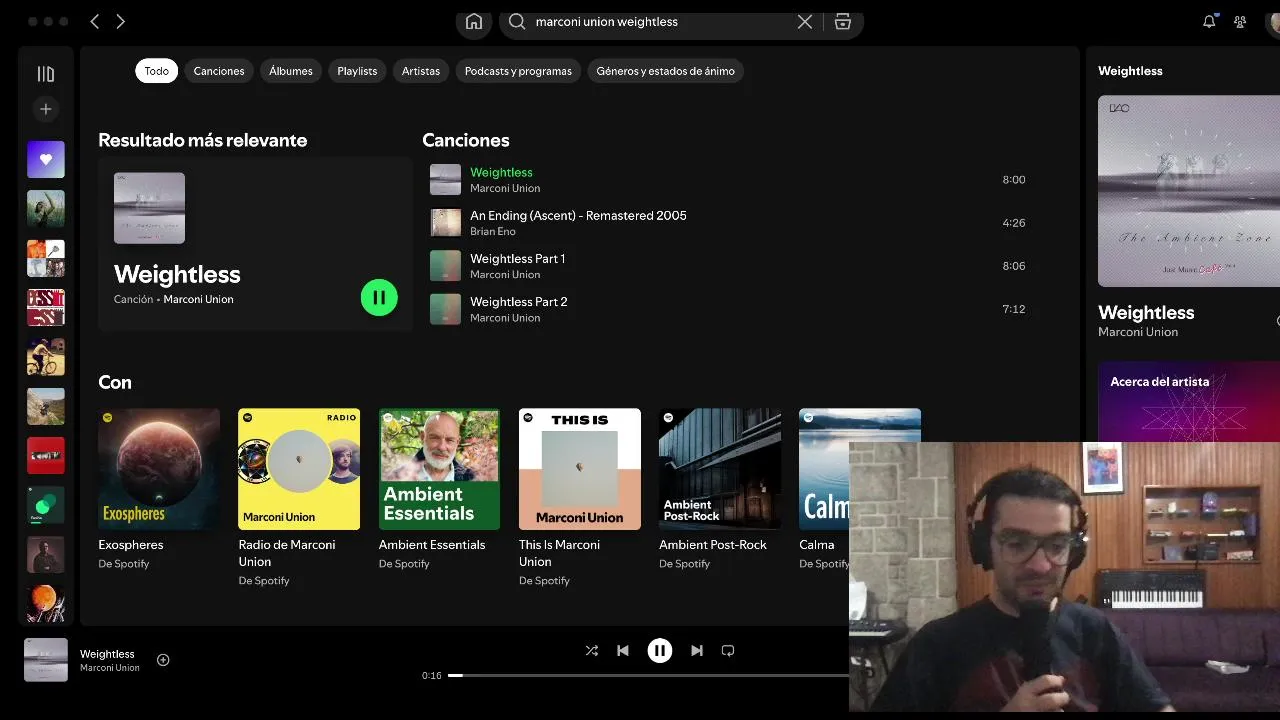Open the notifications bell
Viewport: 1280px width, 720px height.
click(x=1209, y=21)
